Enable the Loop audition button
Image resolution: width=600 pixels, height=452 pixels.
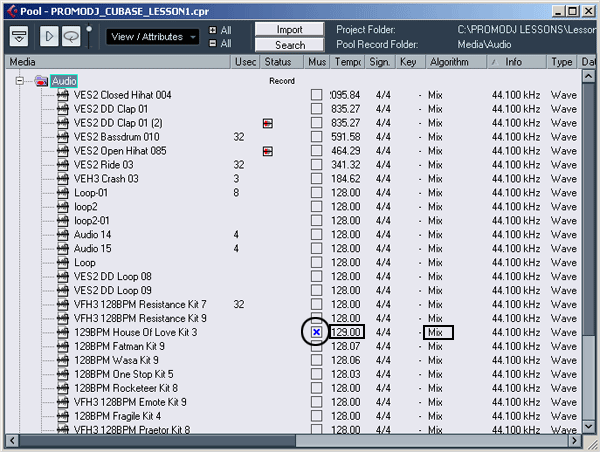pyautogui.click(x=70, y=36)
